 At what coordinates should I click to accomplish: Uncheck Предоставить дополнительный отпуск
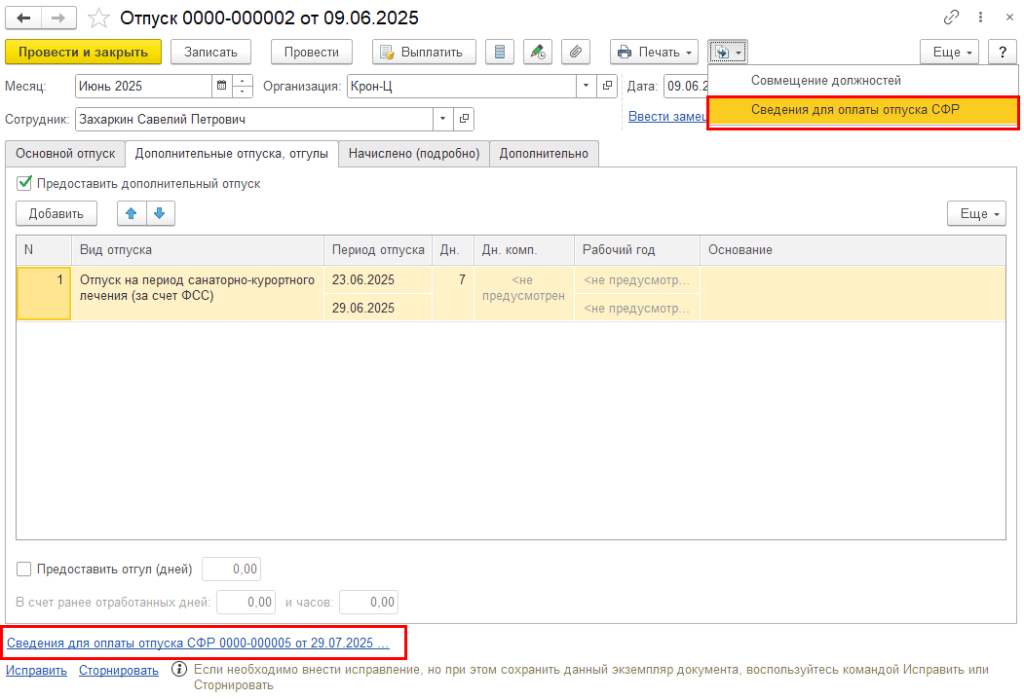pyautogui.click(x=24, y=184)
